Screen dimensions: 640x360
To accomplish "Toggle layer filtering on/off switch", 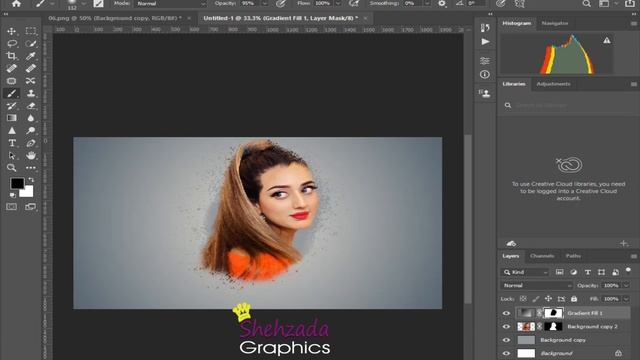I will [629, 271].
